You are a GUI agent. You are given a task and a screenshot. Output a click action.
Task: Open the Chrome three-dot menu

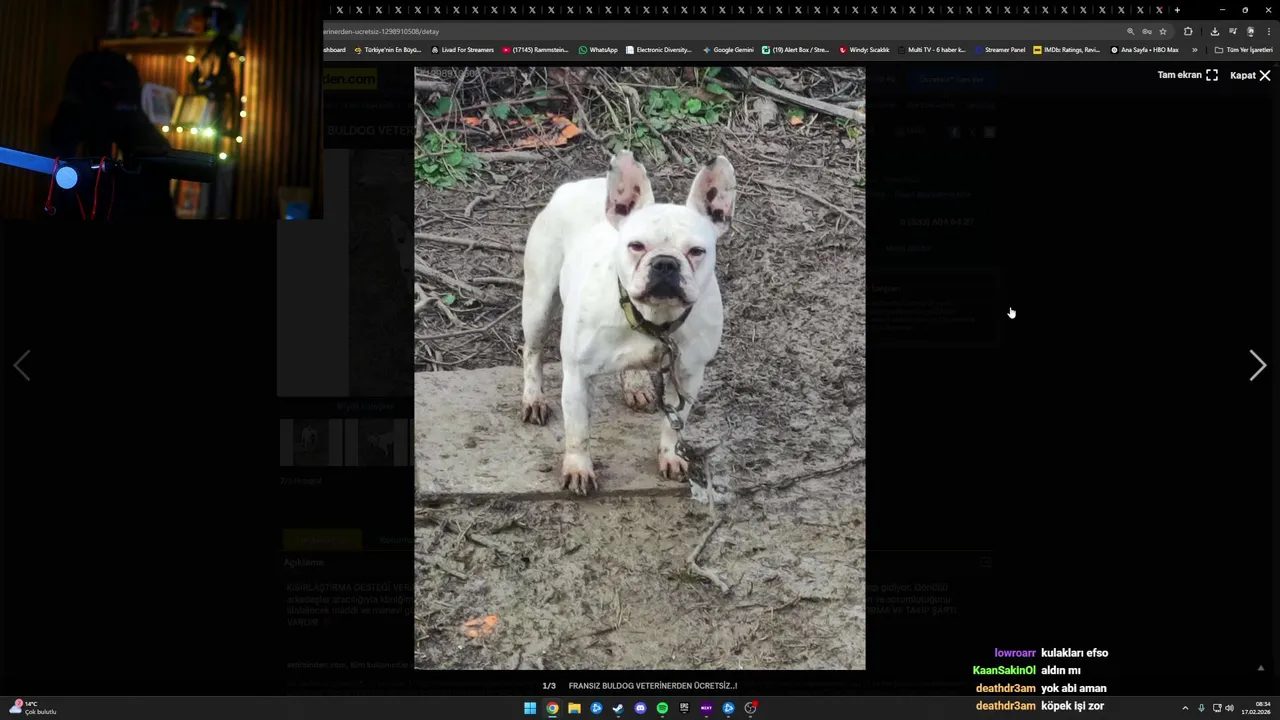(x=1268, y=31)
